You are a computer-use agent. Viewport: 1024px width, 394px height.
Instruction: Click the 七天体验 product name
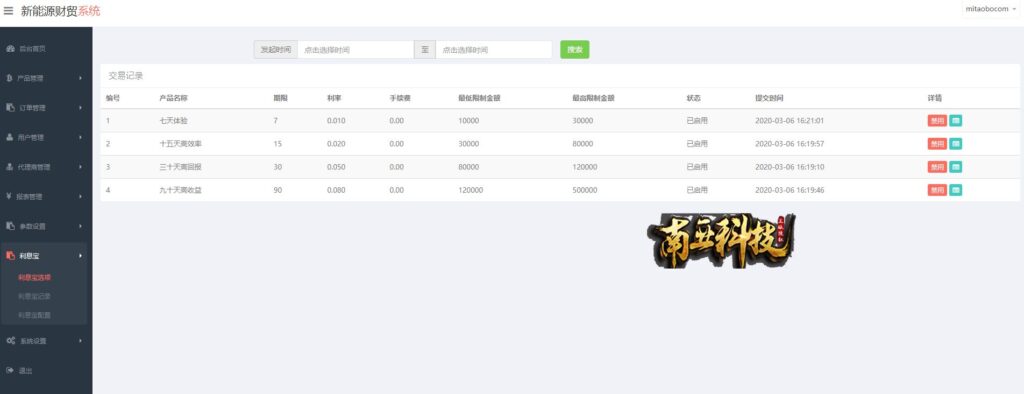click(x=173, y=121)
